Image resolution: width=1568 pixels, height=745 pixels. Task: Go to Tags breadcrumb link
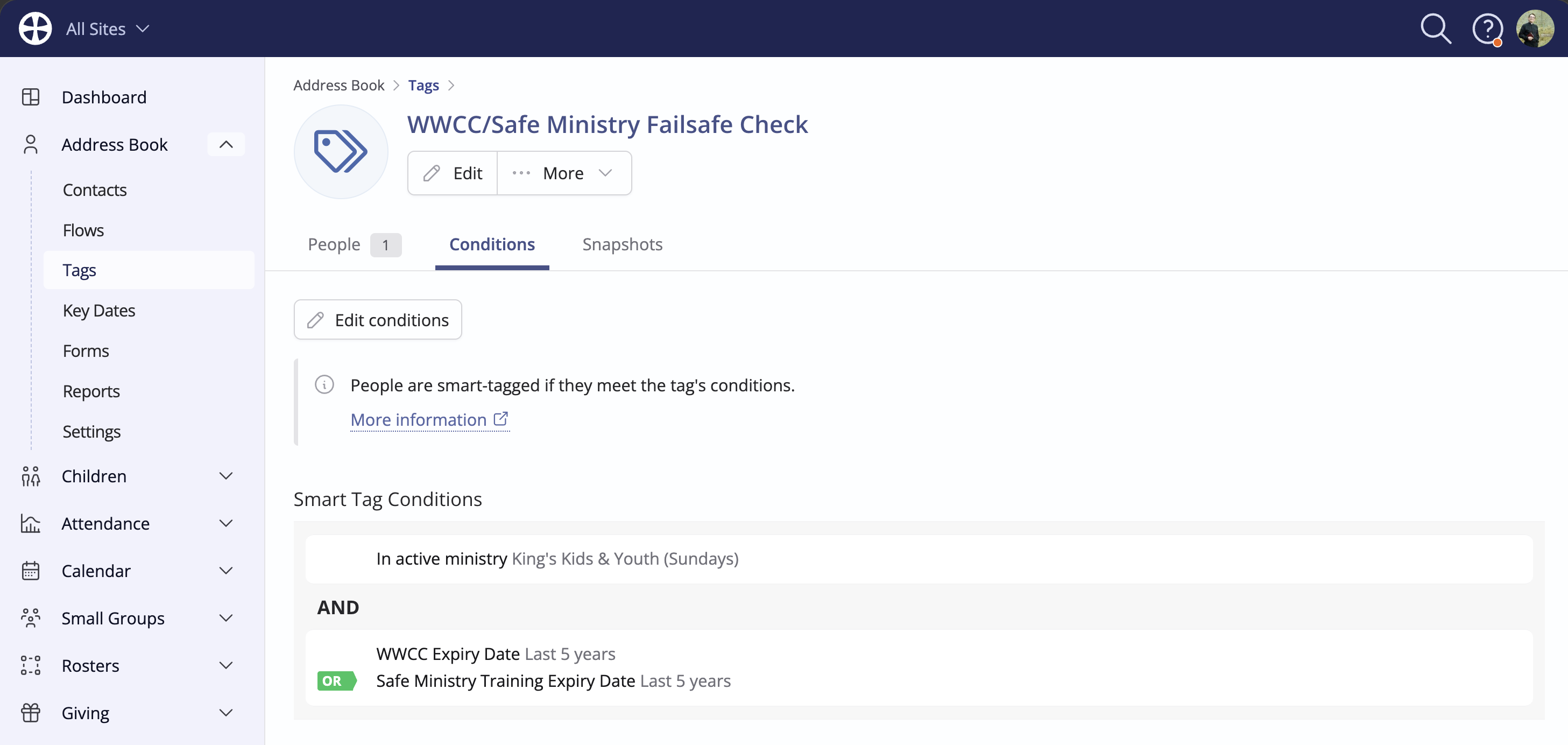[423, 85]
